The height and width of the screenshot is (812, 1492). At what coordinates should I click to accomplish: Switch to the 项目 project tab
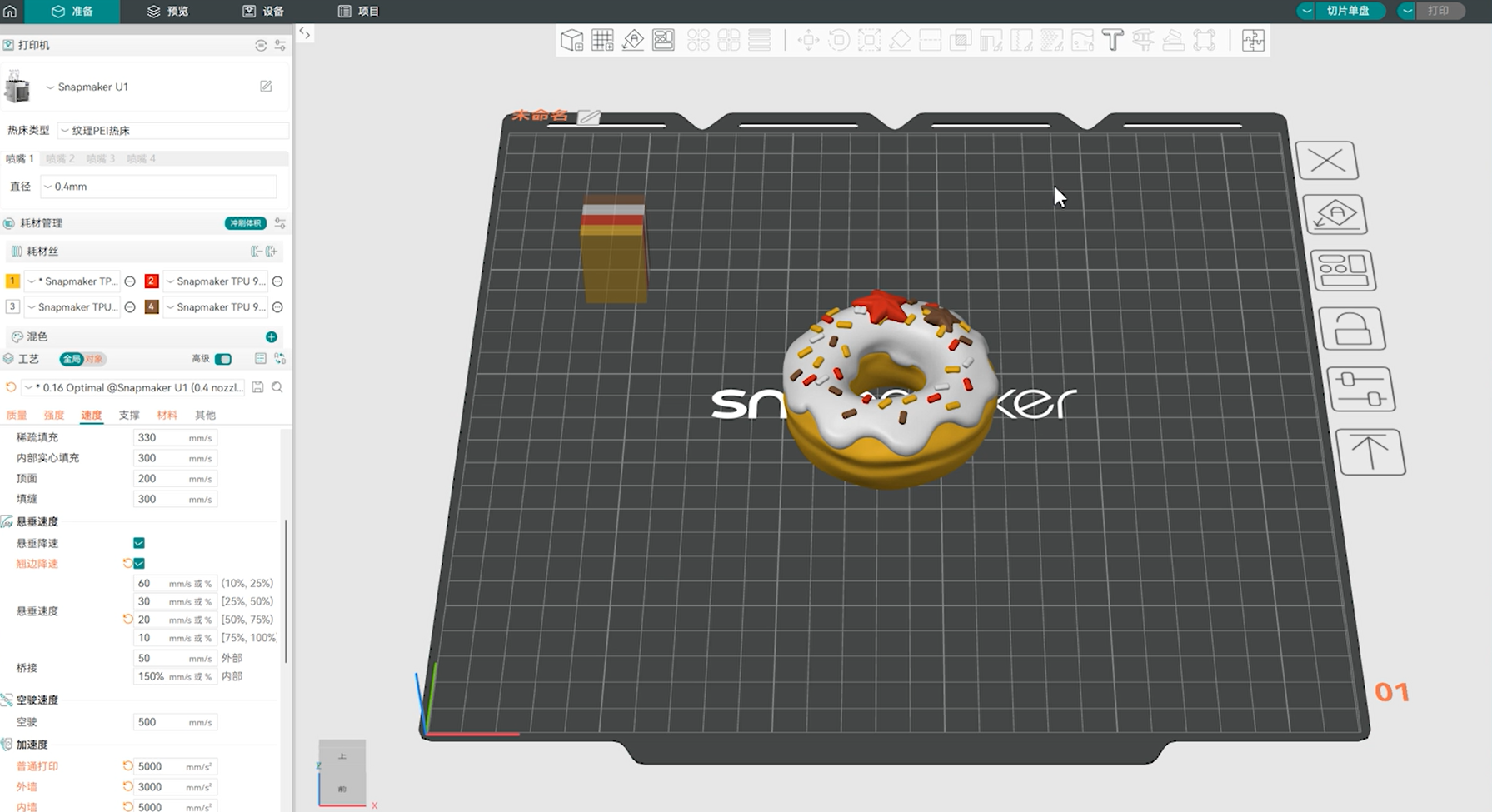(x=358, y=11)
